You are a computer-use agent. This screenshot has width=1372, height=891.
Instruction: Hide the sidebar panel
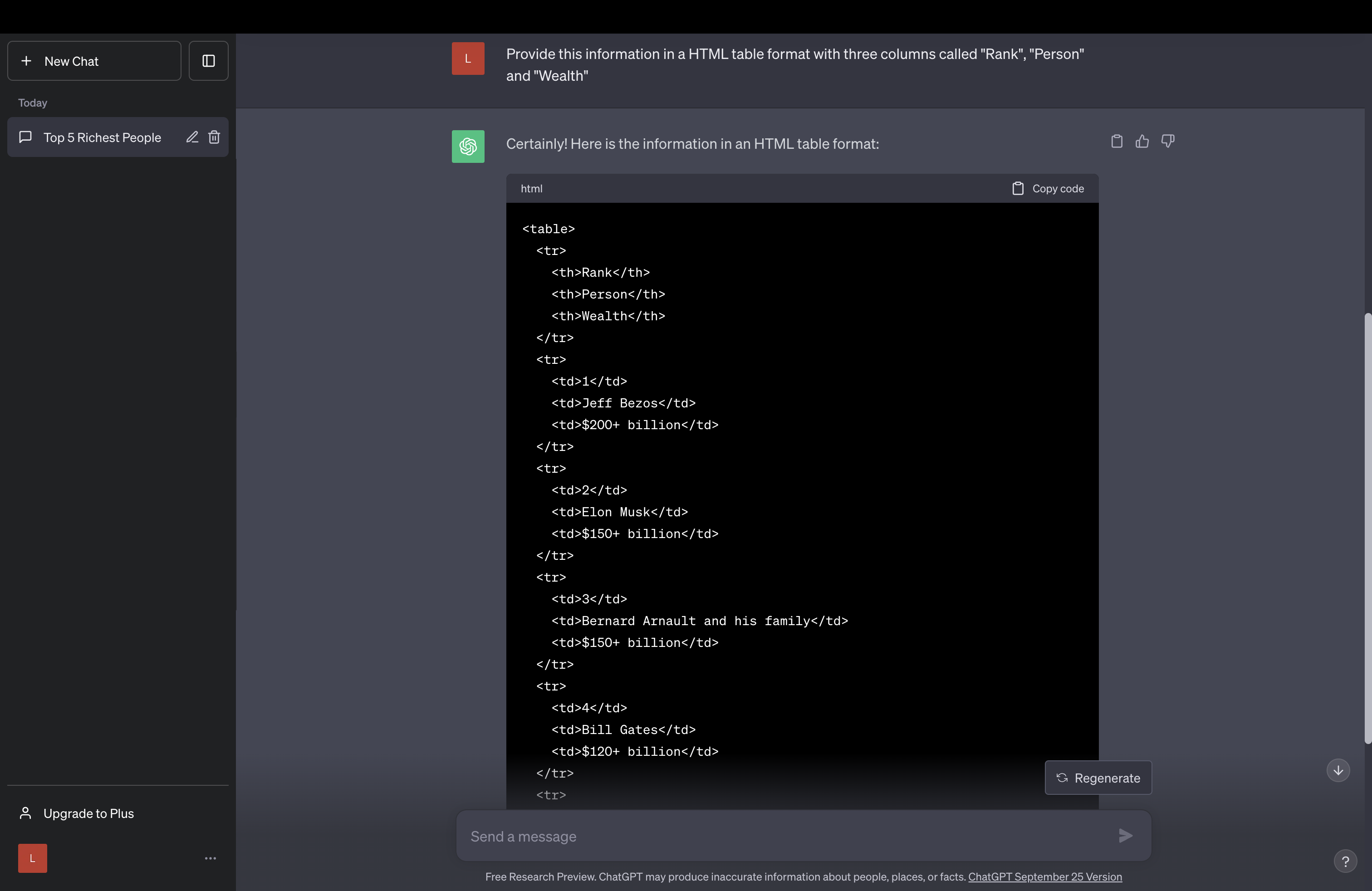click(x=209, y=61)
